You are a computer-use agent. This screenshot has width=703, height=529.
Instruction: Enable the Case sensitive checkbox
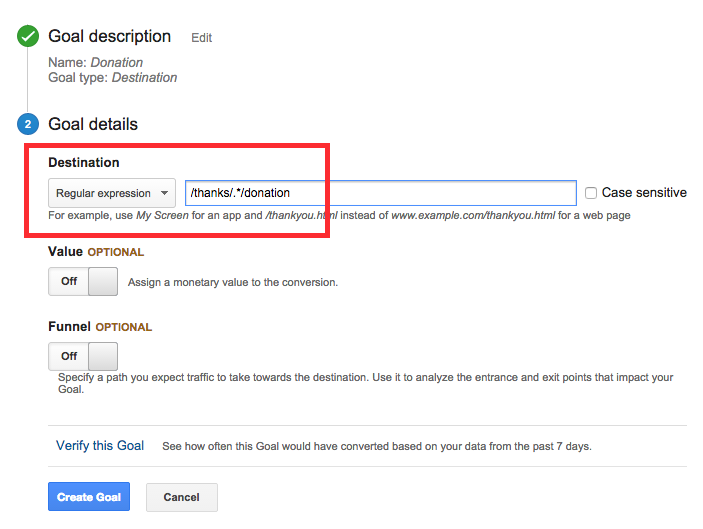click(591, 193)
